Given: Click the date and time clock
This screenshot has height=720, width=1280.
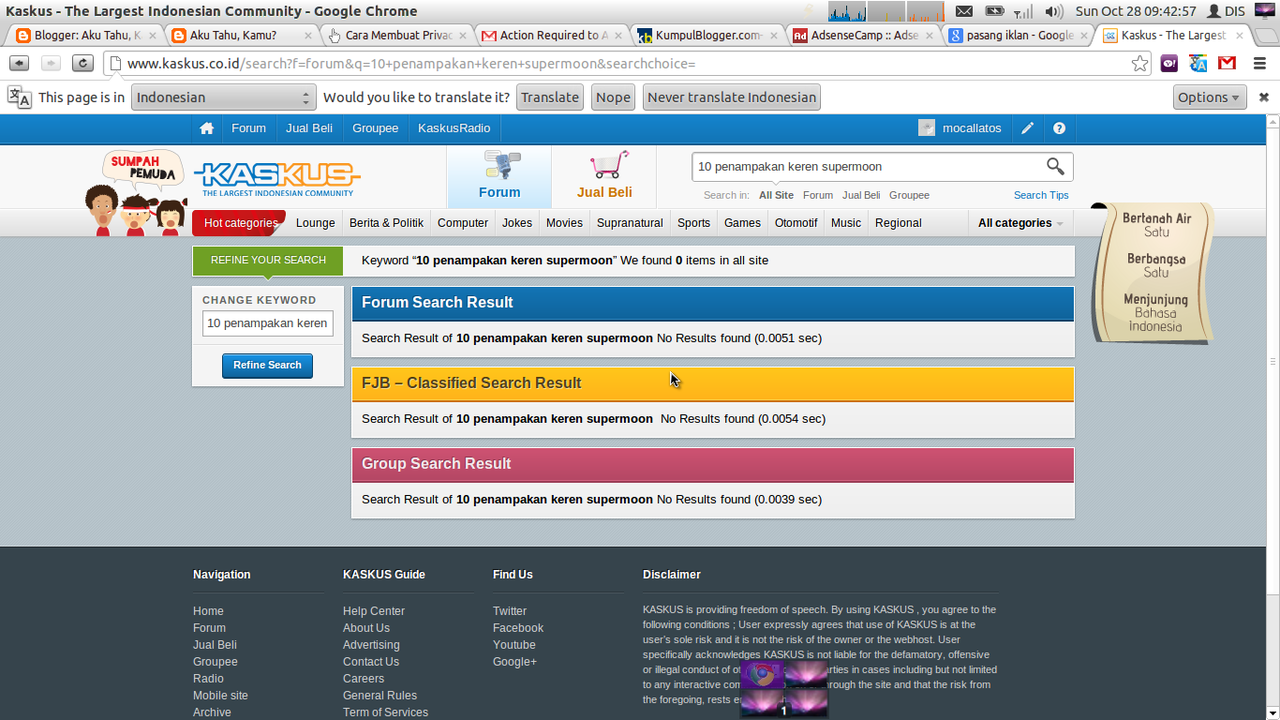Looking at the screenshot, I should click(1135, 11).
